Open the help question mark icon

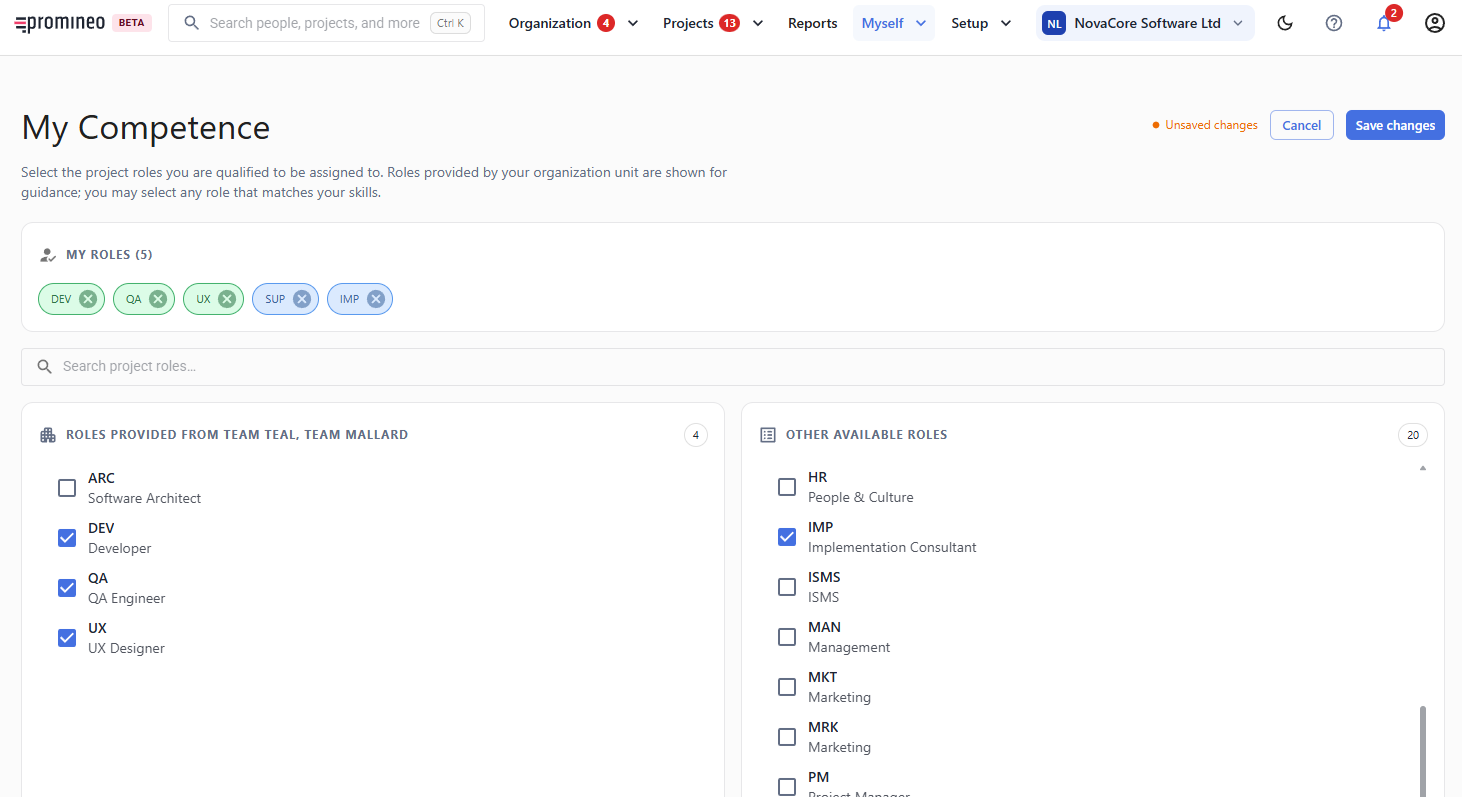pos(1334,23)
